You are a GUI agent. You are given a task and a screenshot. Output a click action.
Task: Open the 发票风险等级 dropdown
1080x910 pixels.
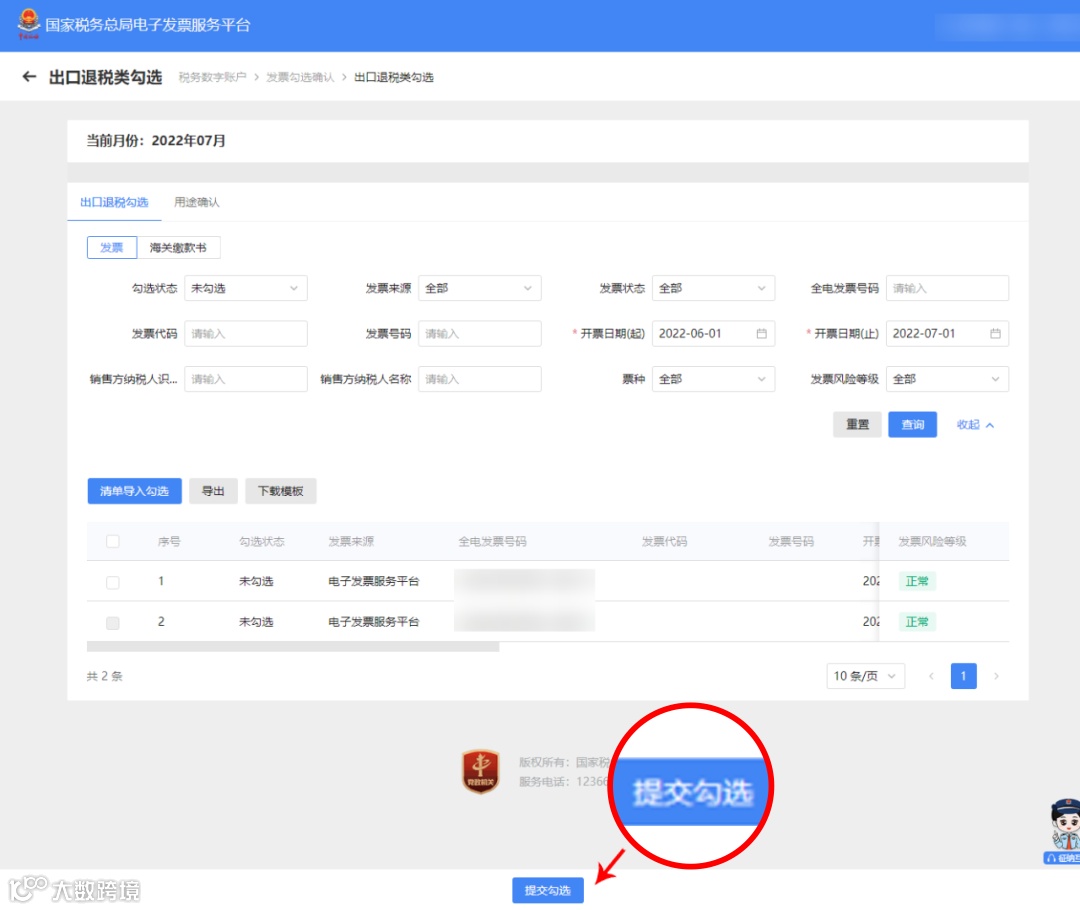(947, 379)
